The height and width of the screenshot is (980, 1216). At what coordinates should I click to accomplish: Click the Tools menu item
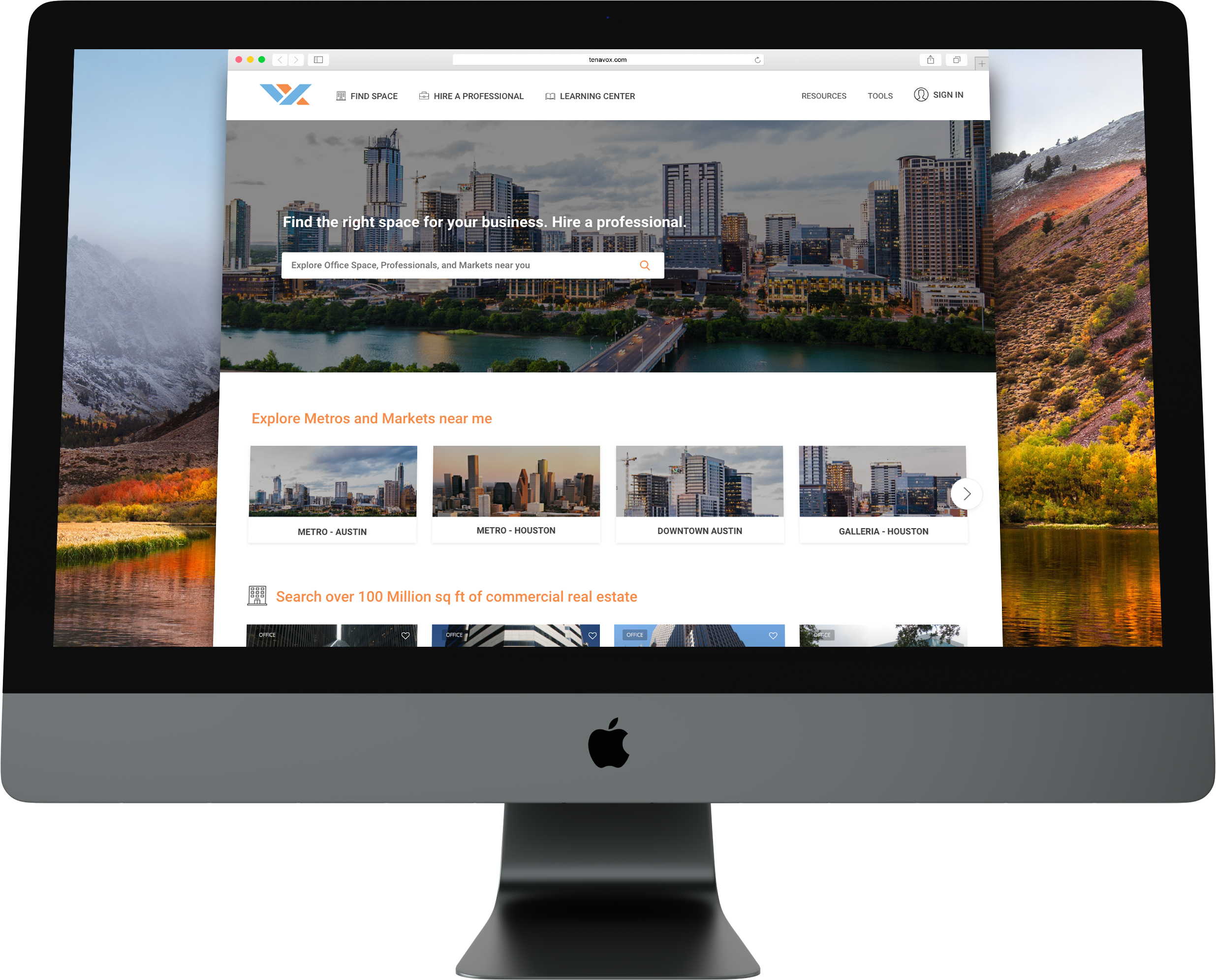(879, 96)
